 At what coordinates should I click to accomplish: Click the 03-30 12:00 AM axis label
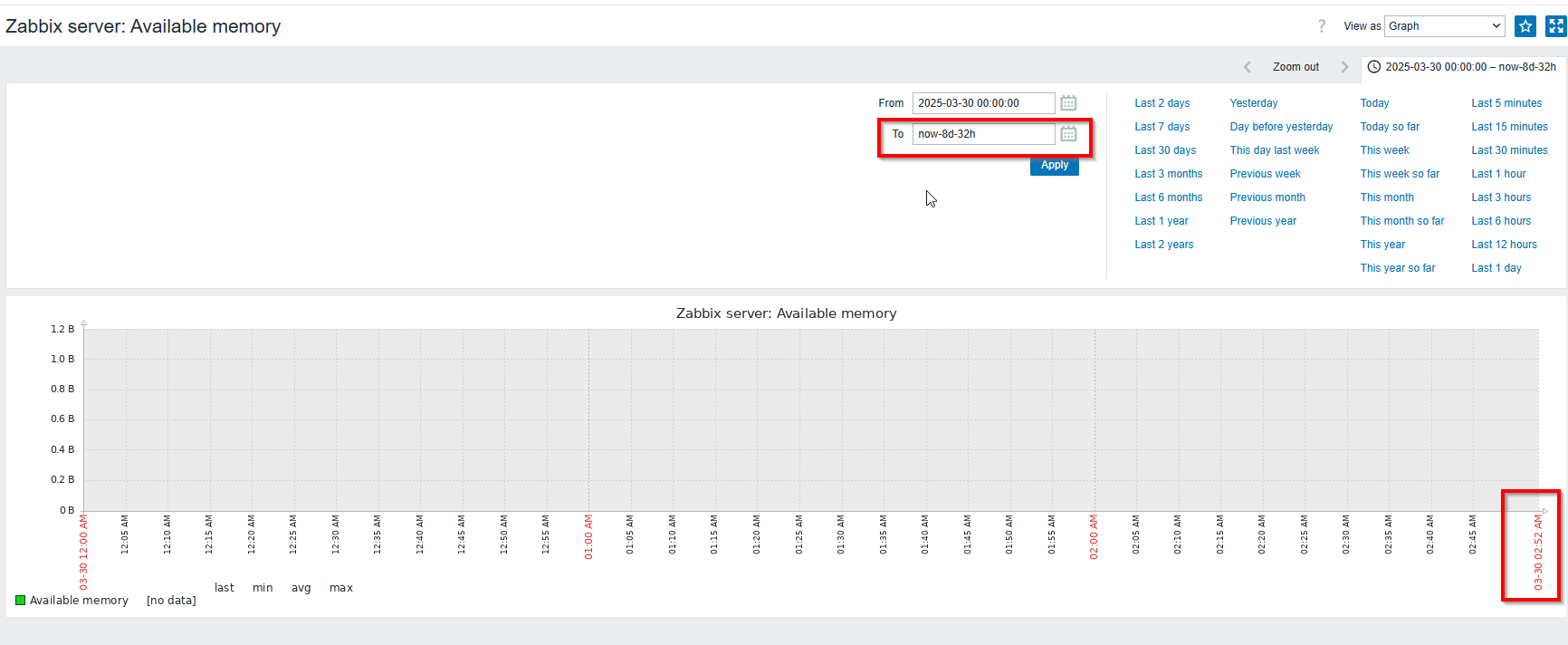tap(83, 553)
